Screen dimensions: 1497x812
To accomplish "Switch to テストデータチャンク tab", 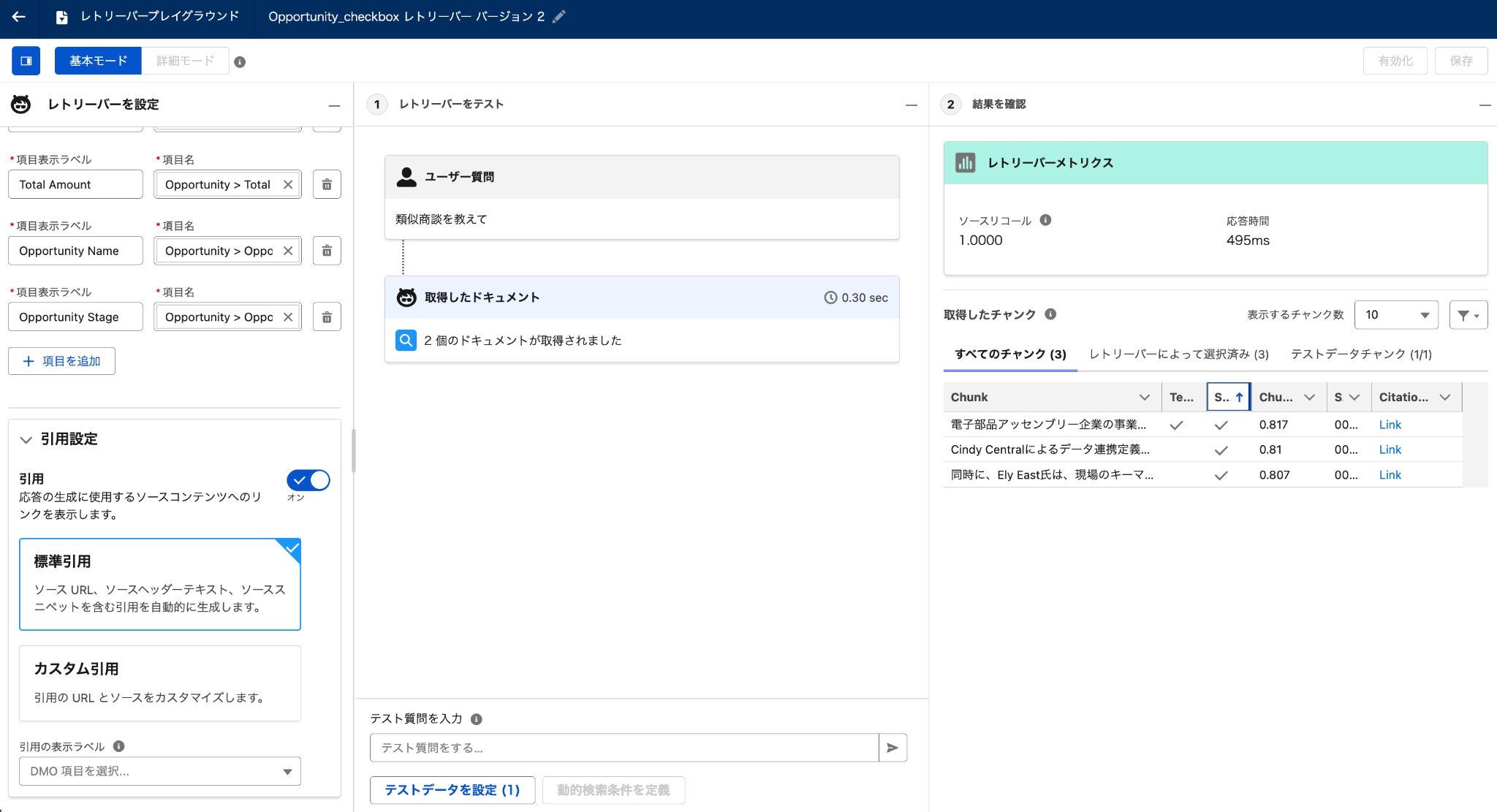I will 1362,354.
